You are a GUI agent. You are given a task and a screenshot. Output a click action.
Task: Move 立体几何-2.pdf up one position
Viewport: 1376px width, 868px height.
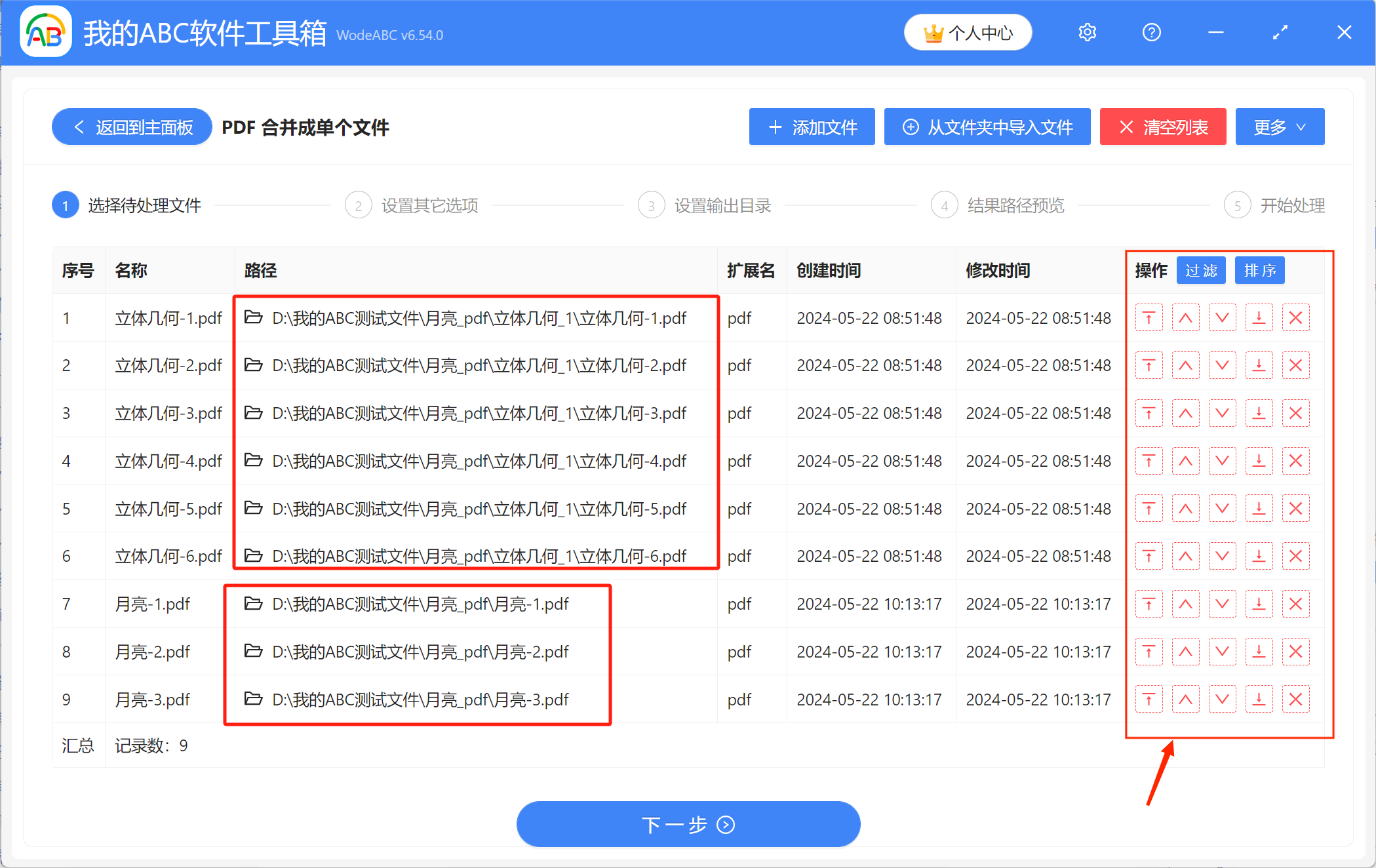click(1186, 365)
